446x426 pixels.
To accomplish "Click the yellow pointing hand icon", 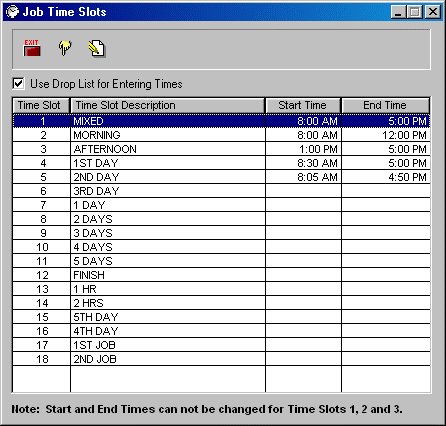I will tap(65, 48).
